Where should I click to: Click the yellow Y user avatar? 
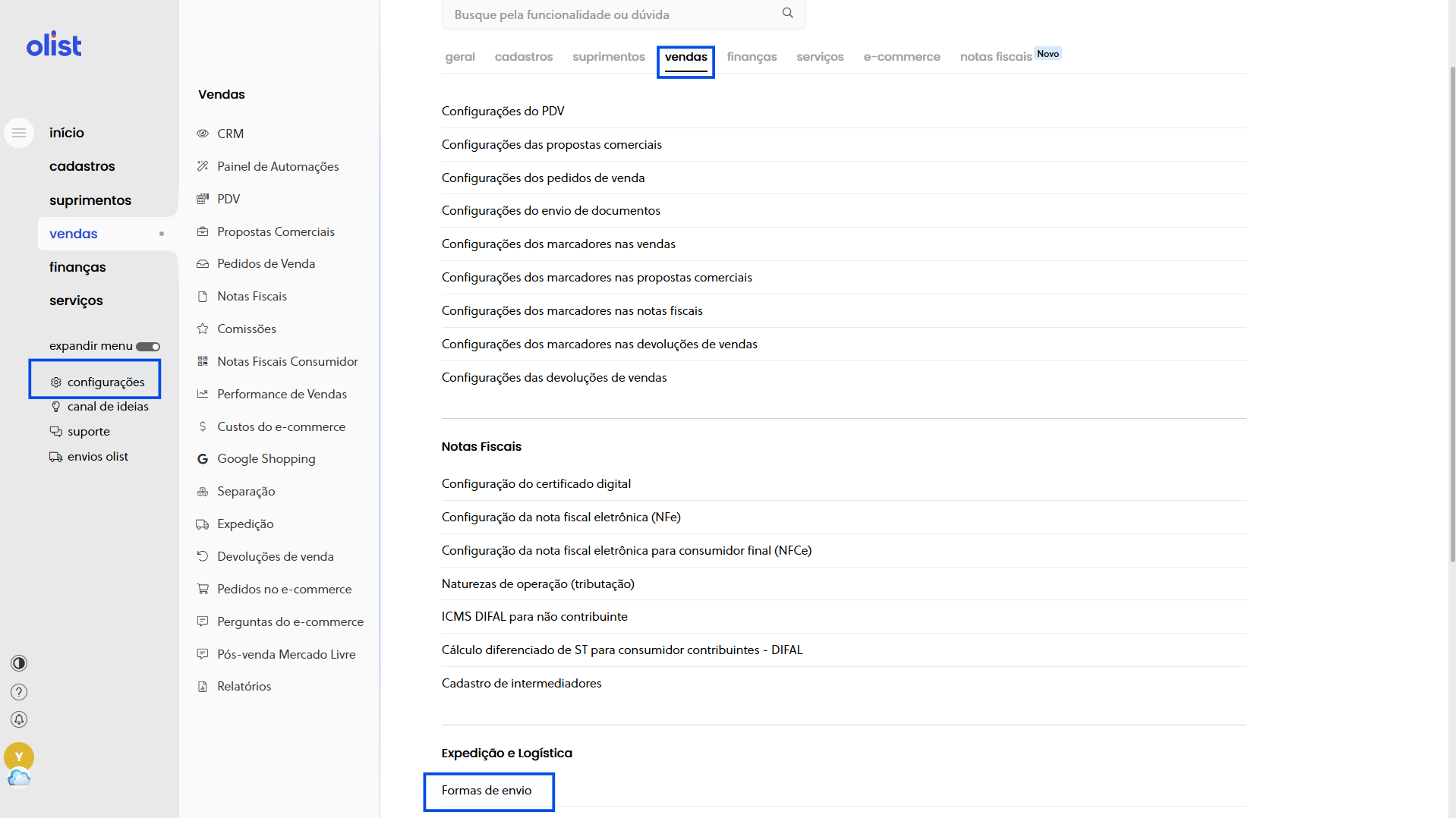tap(19, 757)
